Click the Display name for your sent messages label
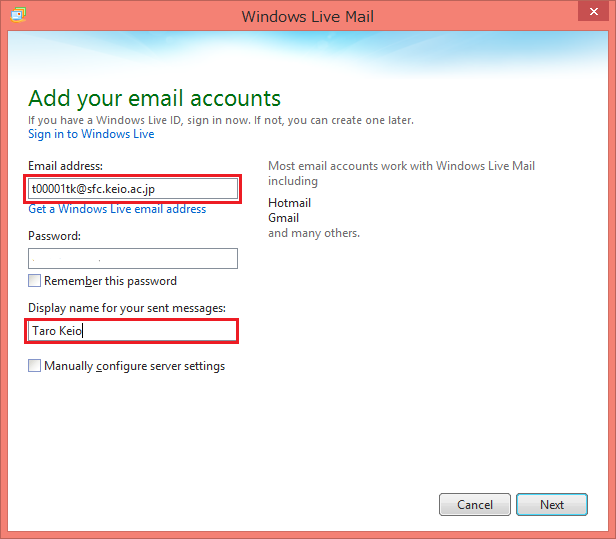 (127, 307)
